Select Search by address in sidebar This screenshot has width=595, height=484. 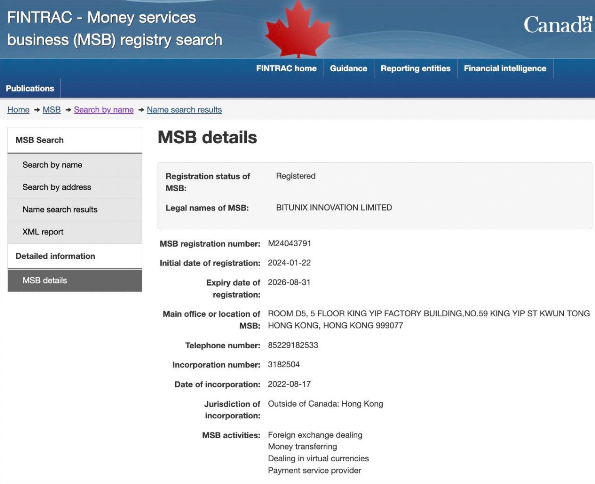click(x=75, y=187)
